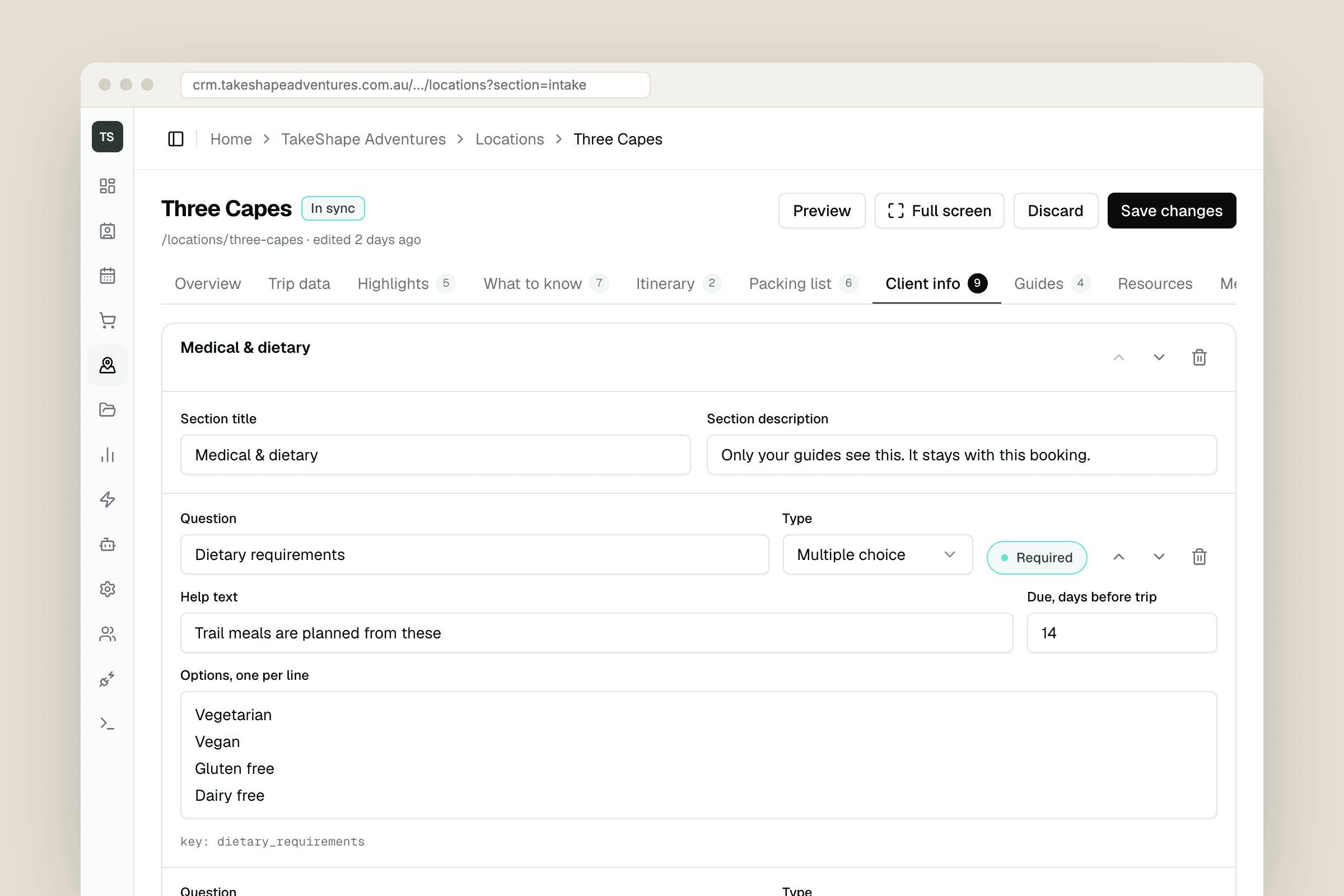The height and width of the screenshot is (896, 1344).
Task: Switch to the Overview tab
Action: (x=207, y=283)
